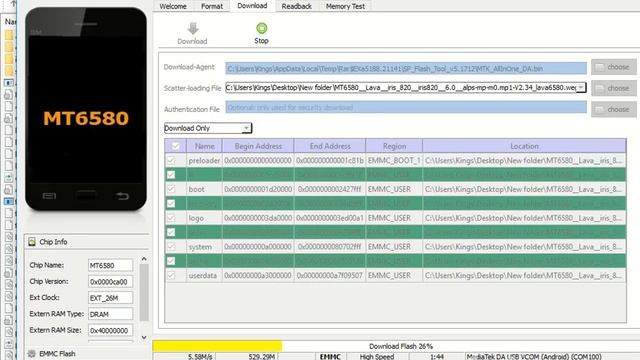Click Ext Clock field EXT_26M

point(110,298)
